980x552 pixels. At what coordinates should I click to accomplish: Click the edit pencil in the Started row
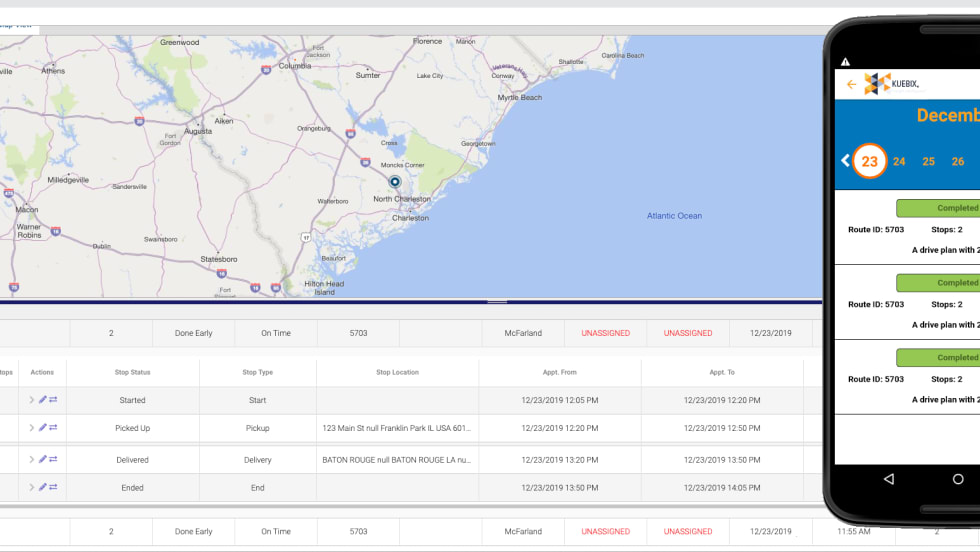point(42,400)
